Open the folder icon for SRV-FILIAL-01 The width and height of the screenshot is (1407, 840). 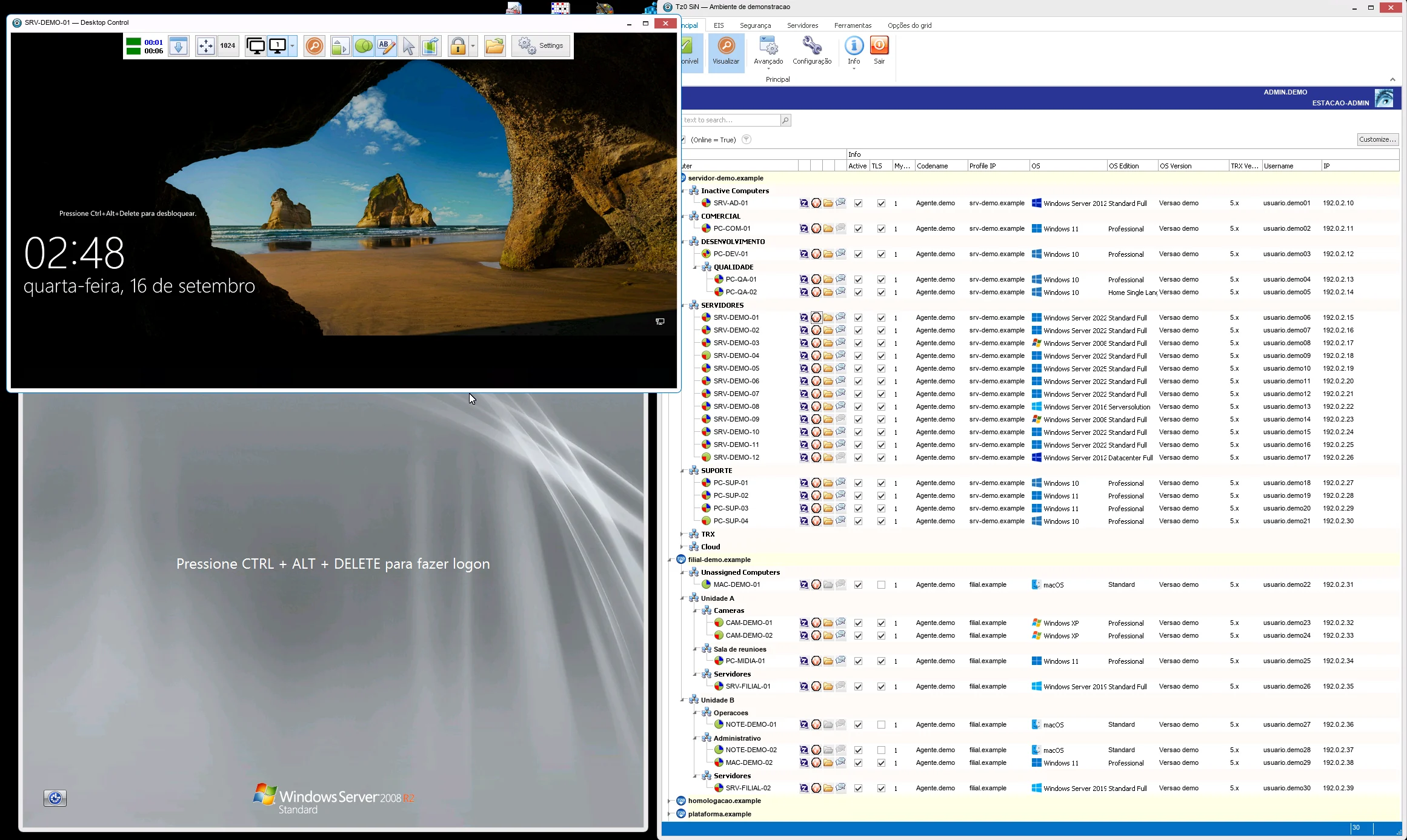point(828,686)
